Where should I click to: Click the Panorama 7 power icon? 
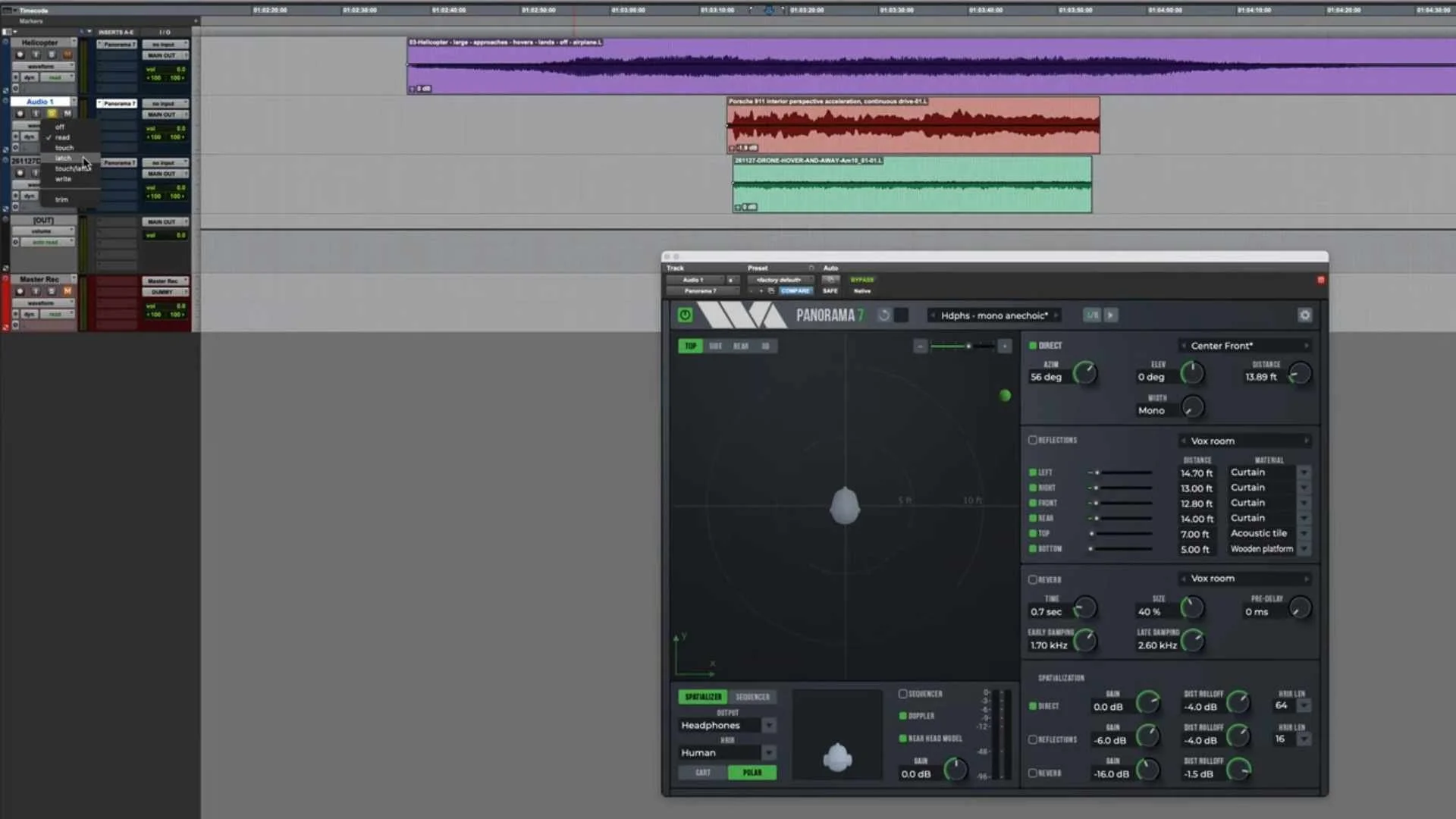tap(685, 315)
